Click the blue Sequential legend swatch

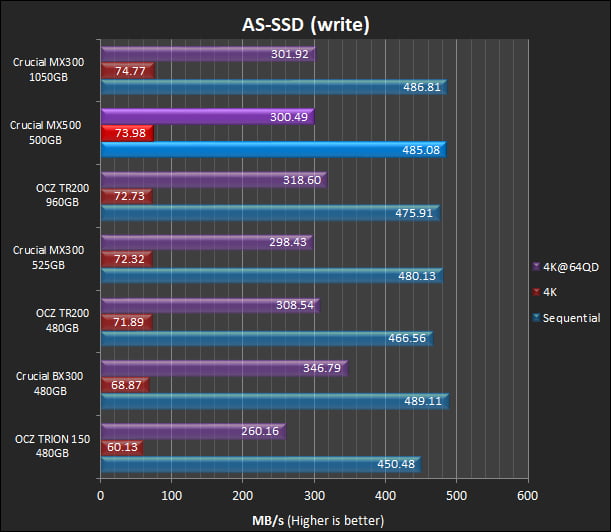[536, 318]
